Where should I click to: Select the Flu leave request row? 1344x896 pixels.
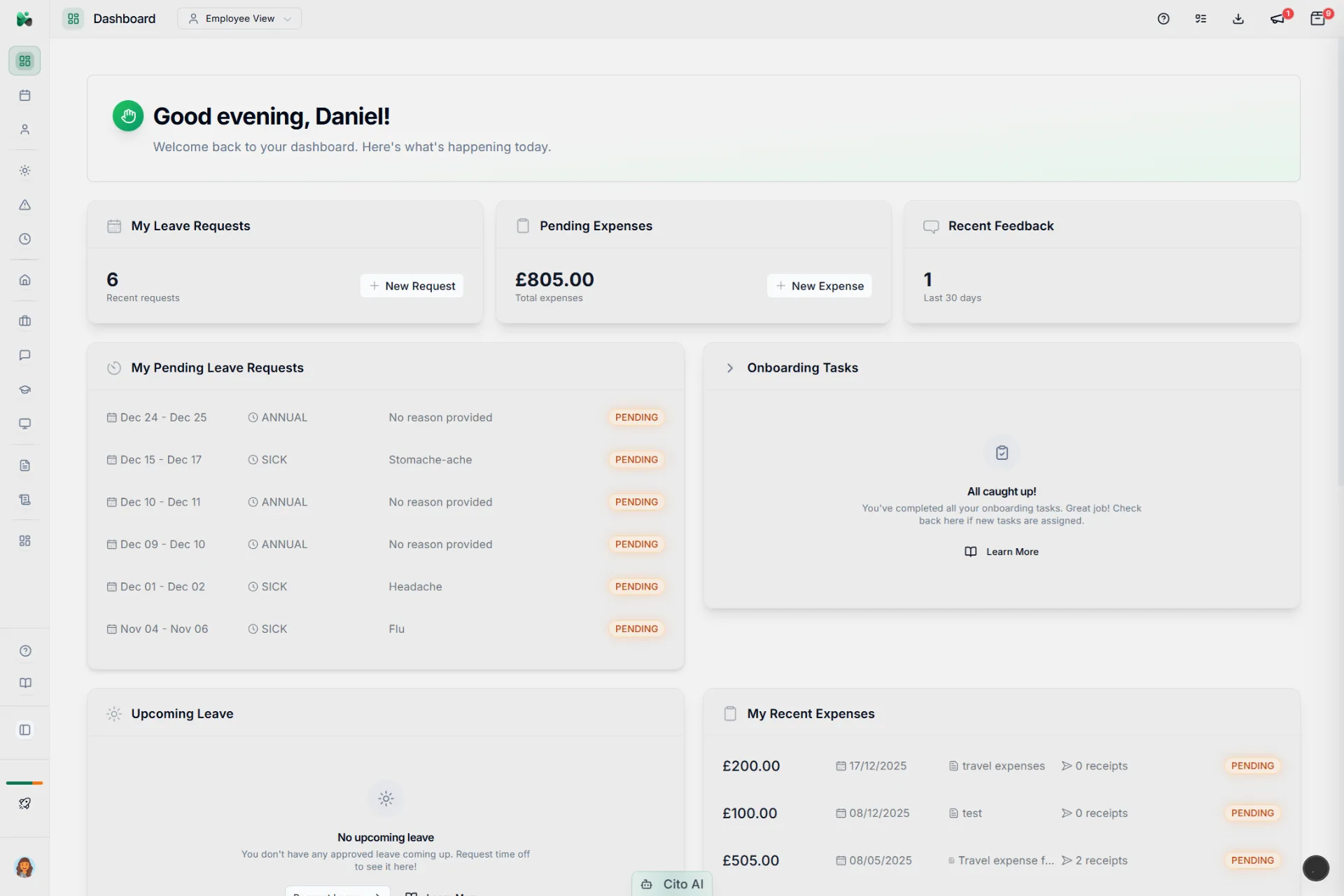386,629
